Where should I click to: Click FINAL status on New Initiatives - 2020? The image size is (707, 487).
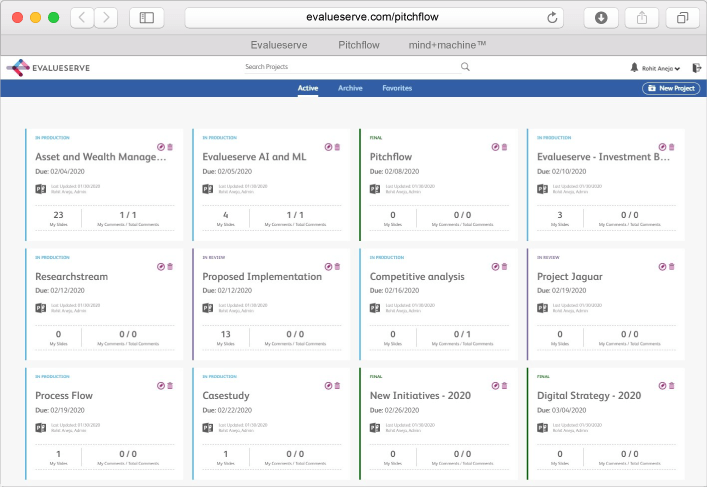coord(376,377)
